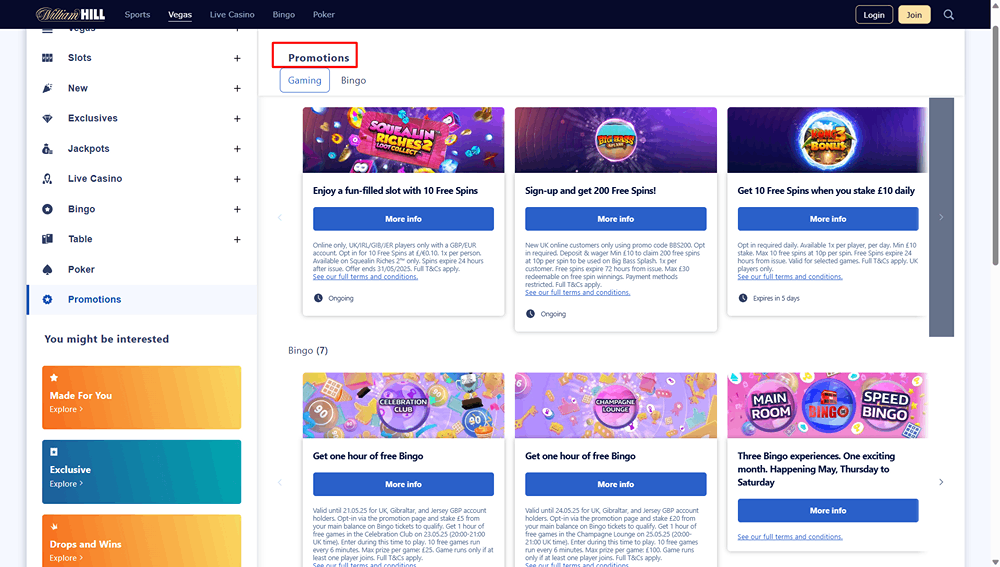The image size is (1000, 567).
Task: Click the Table cards icon
Action: click(x=47, y=239)
